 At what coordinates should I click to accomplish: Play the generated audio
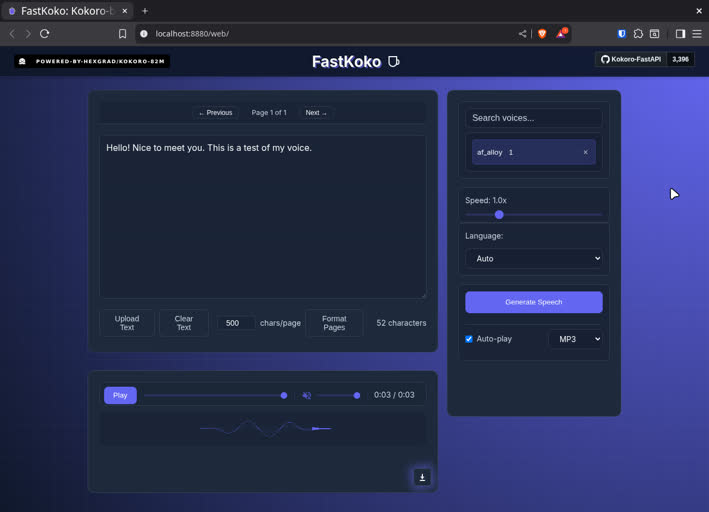click(x=120, y=395)
